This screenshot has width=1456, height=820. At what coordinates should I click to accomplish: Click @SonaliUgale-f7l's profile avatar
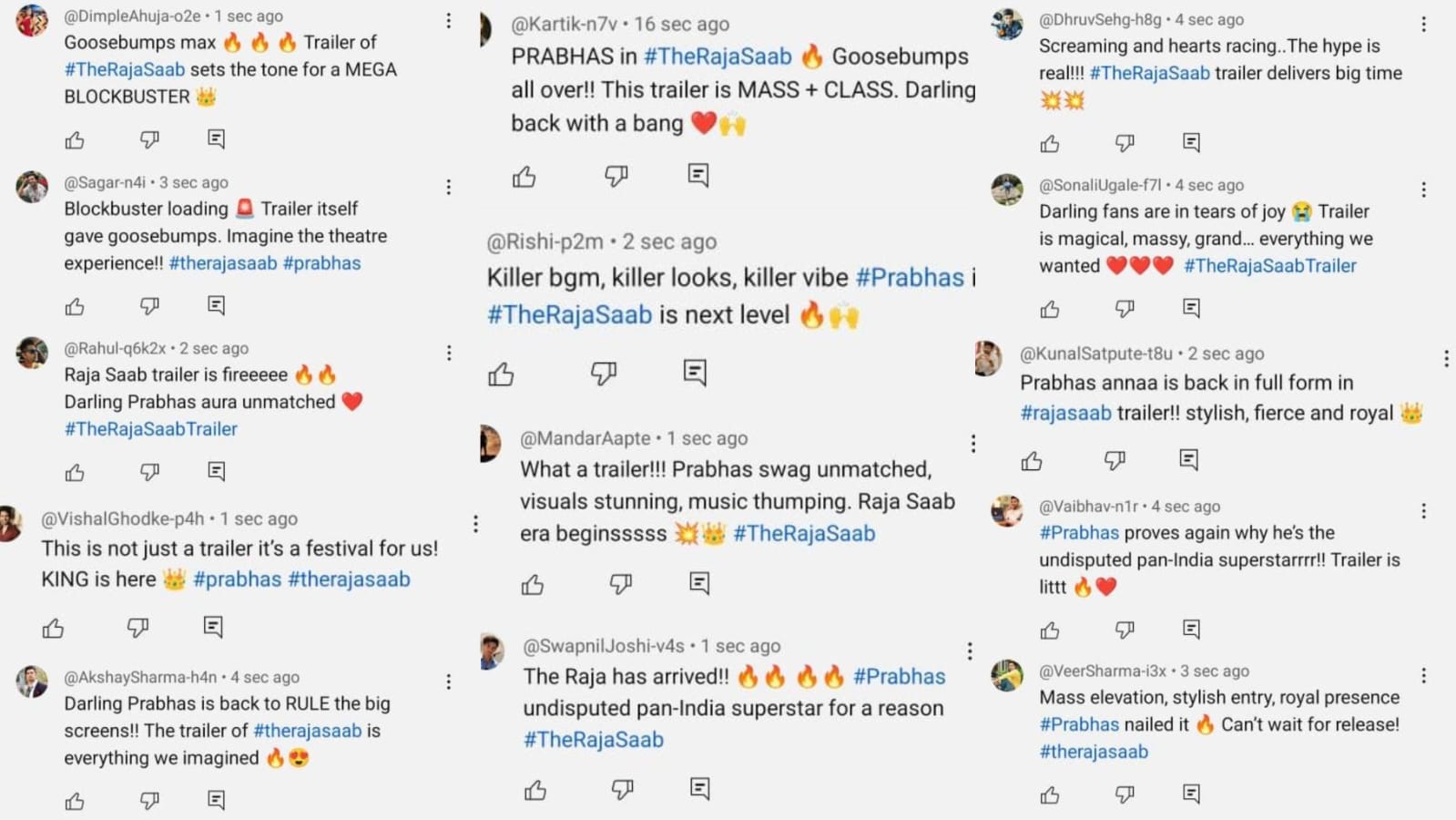(x=1007, y=190)
